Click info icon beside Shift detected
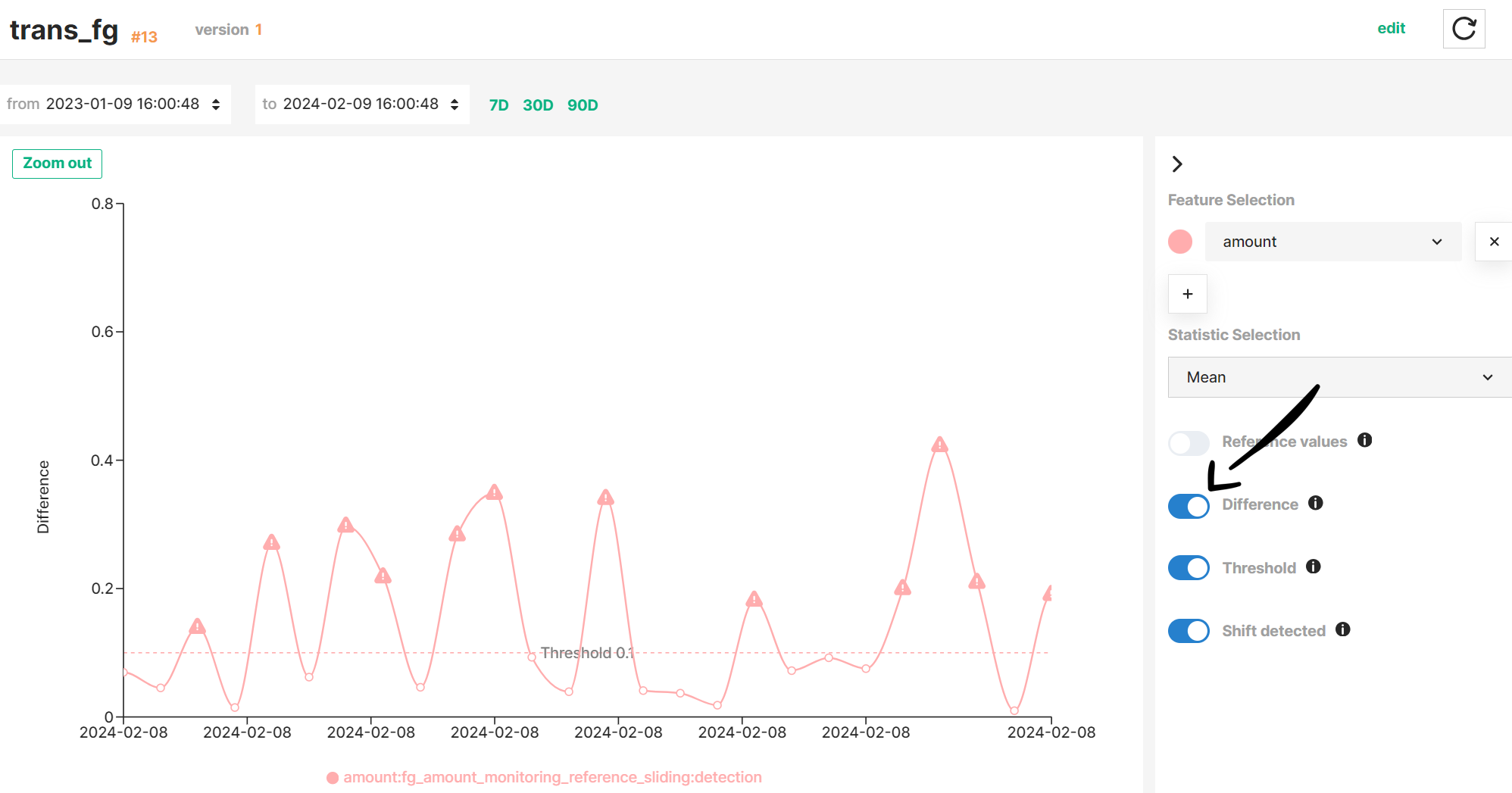 tap(1342, 629)
